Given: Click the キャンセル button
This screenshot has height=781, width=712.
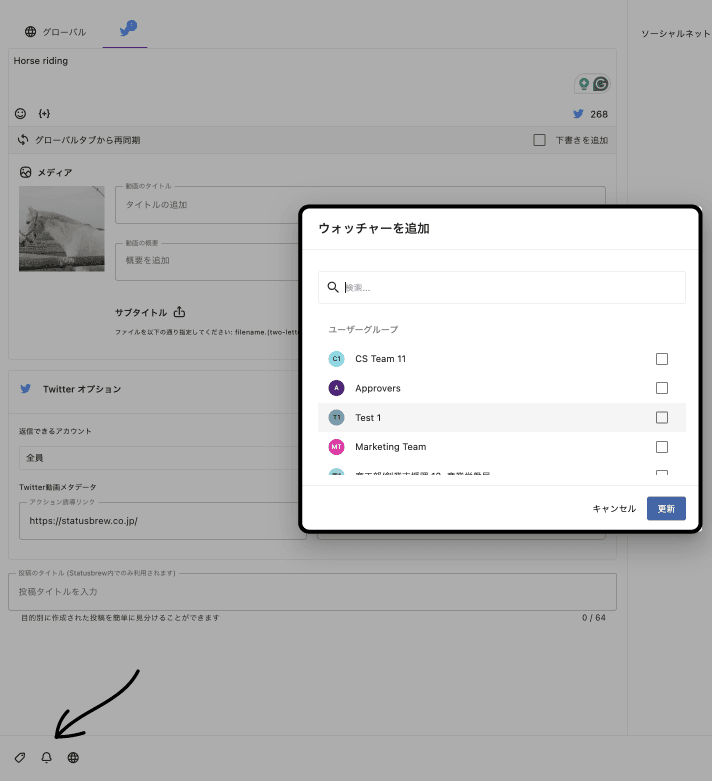Looking at the screenshot, I should (614, 509).
